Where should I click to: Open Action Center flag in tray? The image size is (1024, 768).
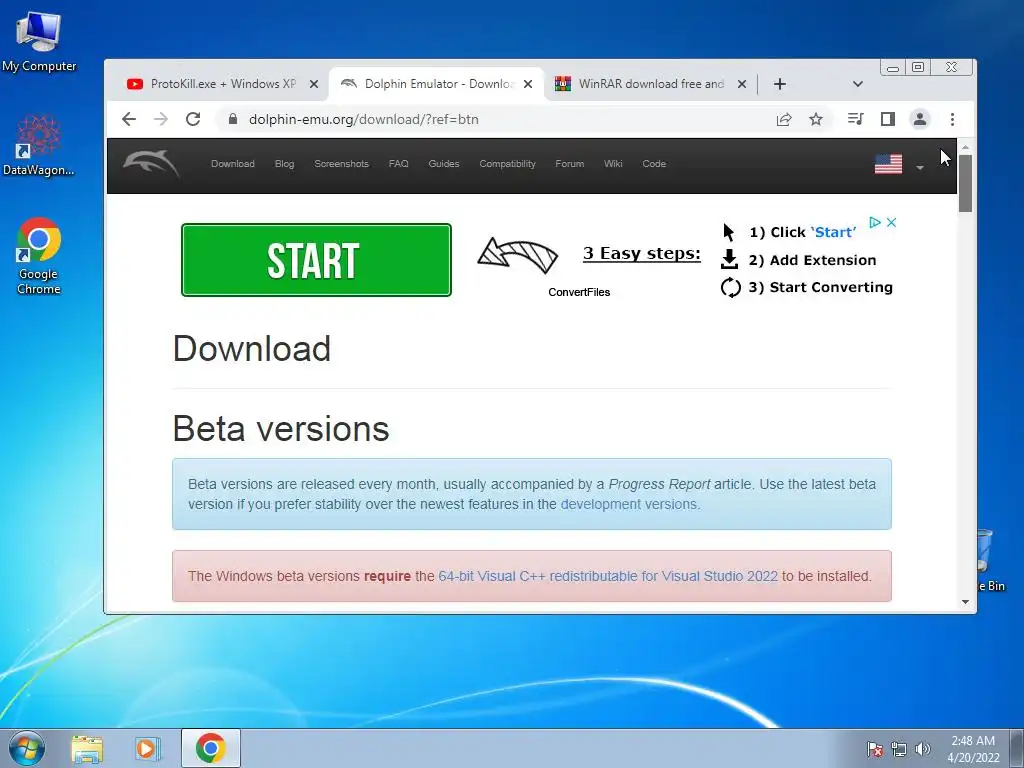[x=874, y=749]
